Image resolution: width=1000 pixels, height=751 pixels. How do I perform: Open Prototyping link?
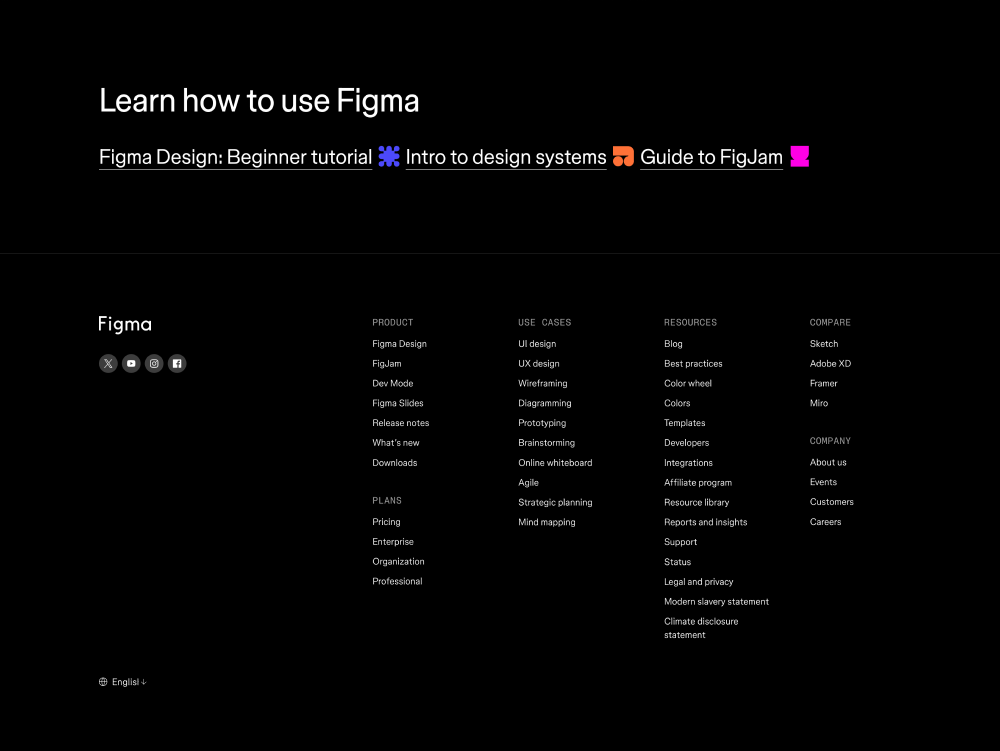click(542, 423)
